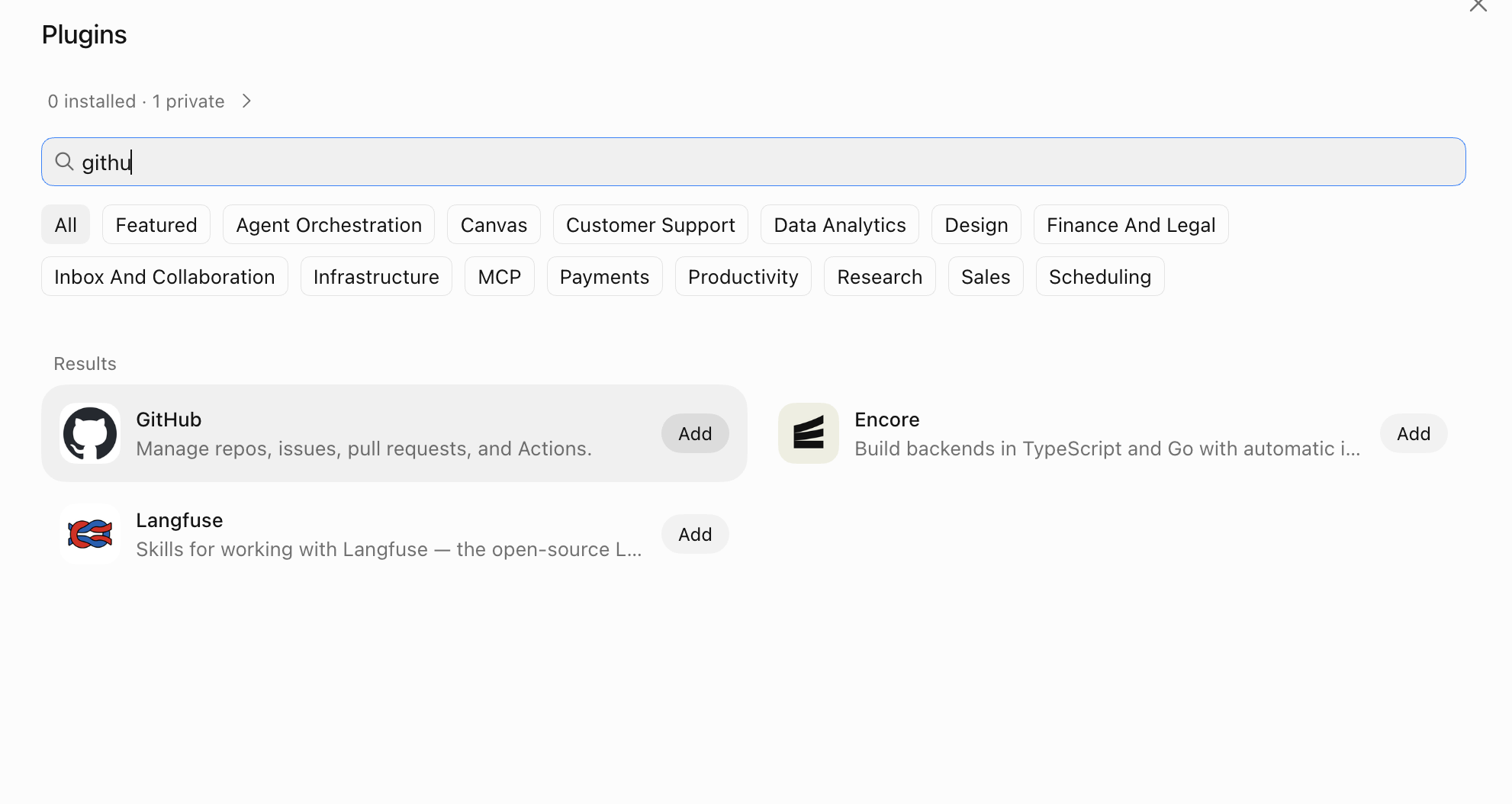Open the Infrastructure category

point(376,277)
